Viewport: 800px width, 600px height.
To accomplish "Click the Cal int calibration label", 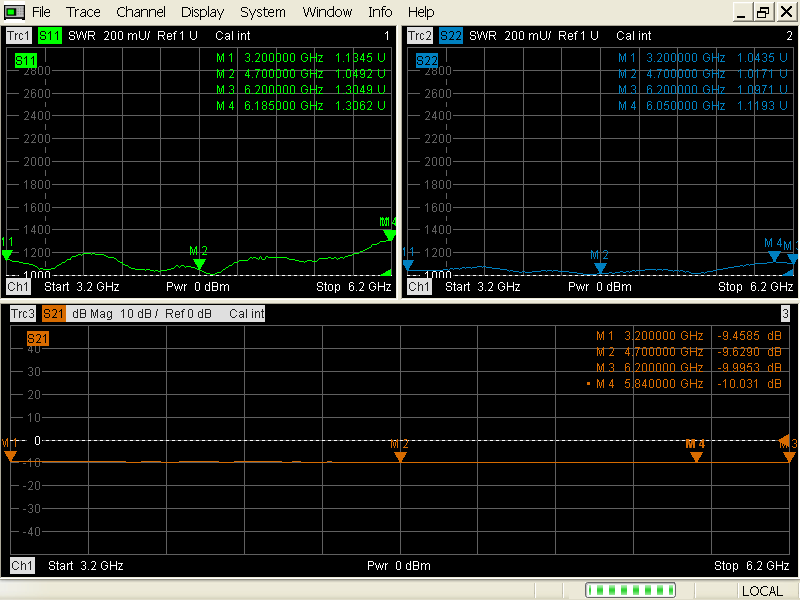I will tap(231, 35).
